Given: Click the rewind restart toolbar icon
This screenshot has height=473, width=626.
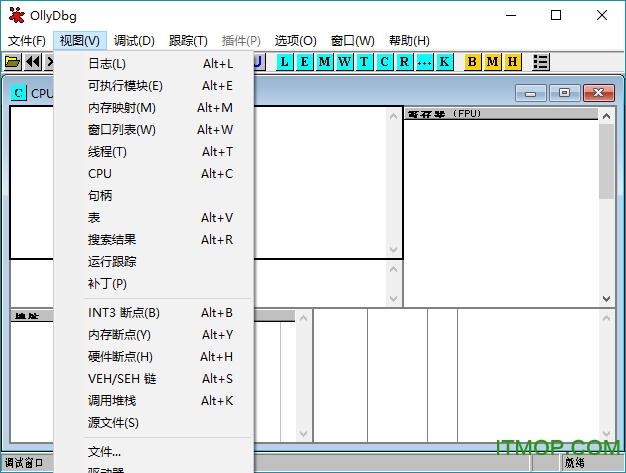Looking at the screenshot, I should [x=33, y=62].
